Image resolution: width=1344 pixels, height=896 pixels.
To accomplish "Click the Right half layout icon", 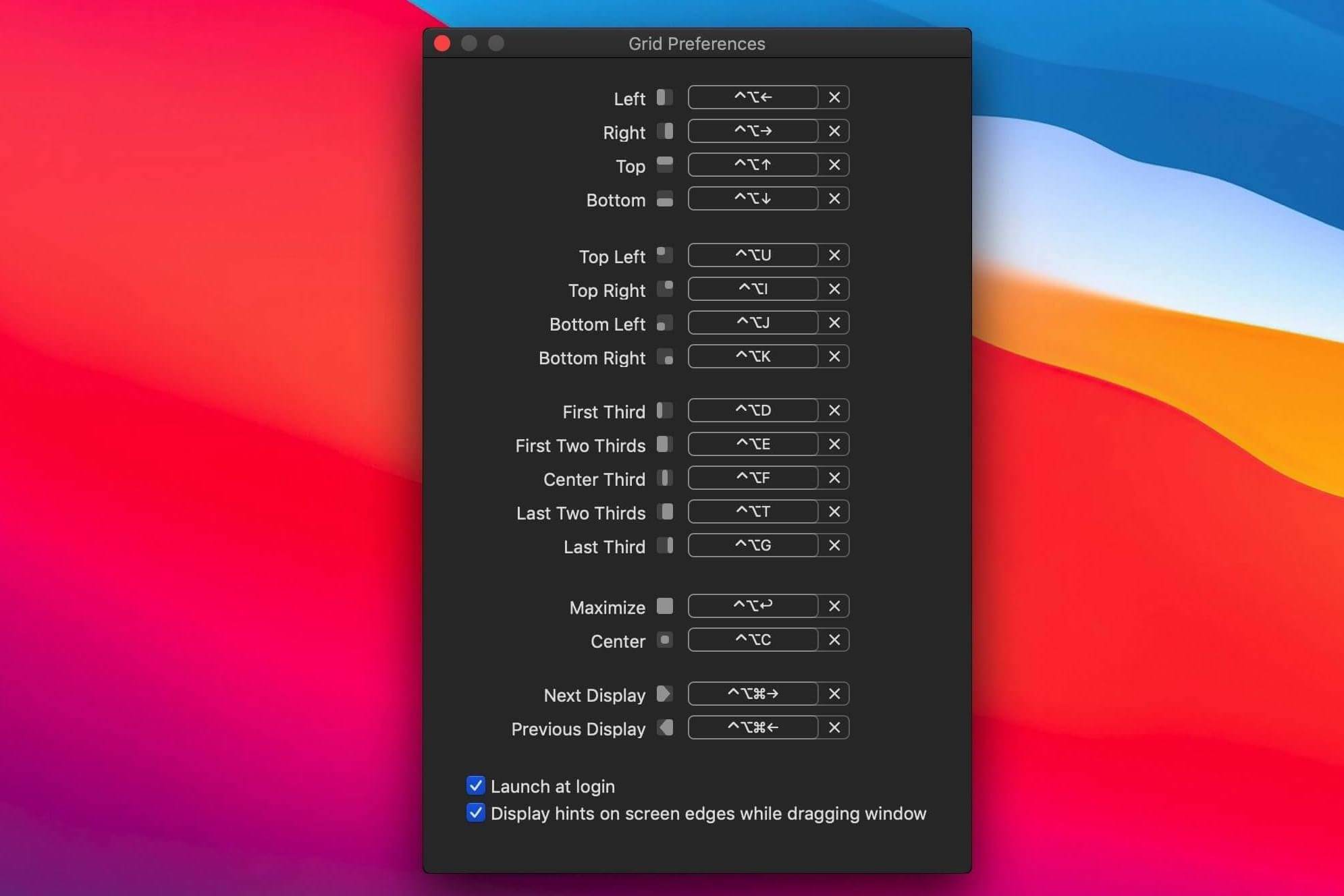I will [665, 132].
